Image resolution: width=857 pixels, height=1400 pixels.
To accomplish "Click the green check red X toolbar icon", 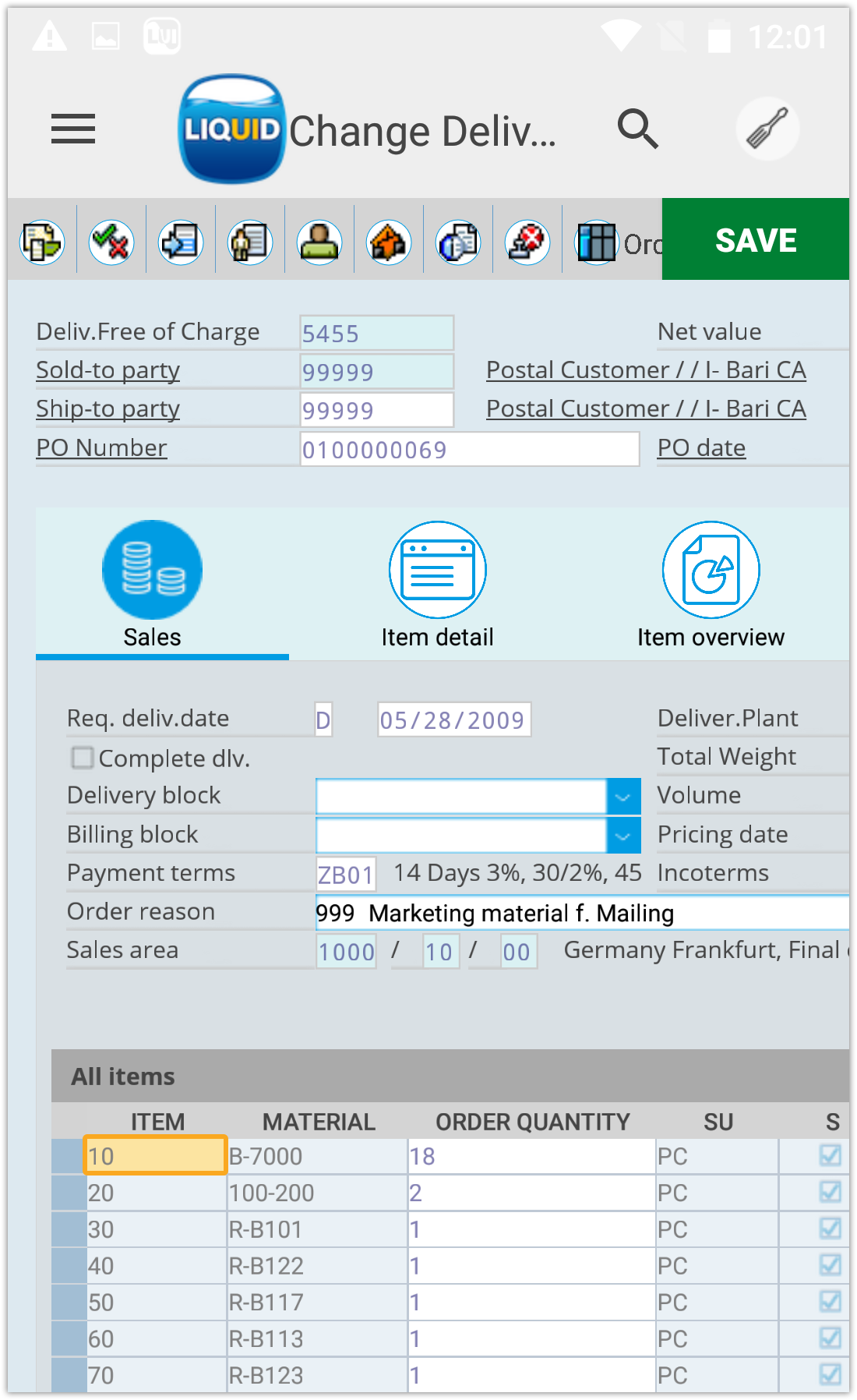I will [x=111, y=242].
